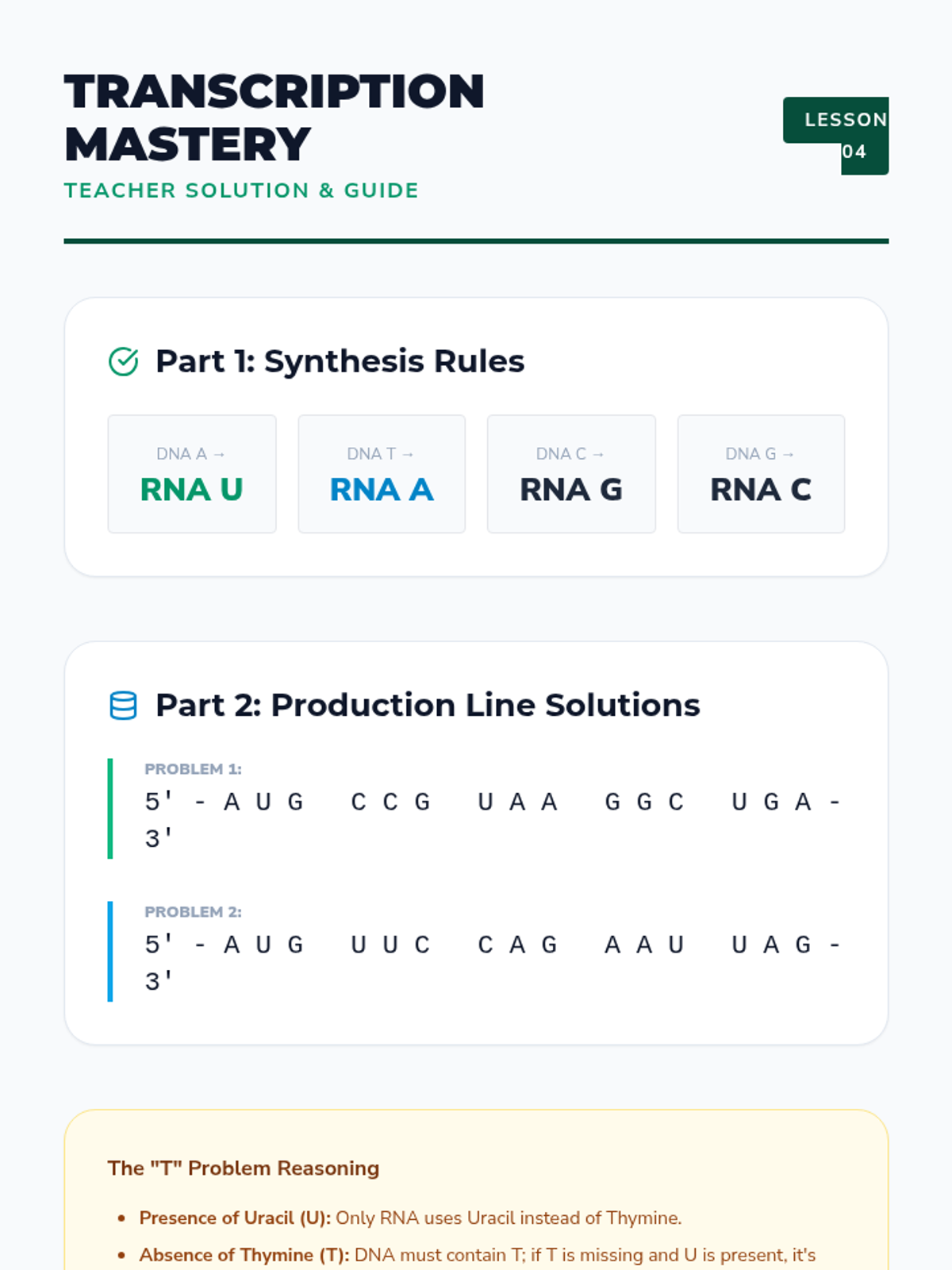Viewport: 952px width, 1270px height.
Task: Click the PROBLEM 2 label
Action: click(x=193, y=912)
